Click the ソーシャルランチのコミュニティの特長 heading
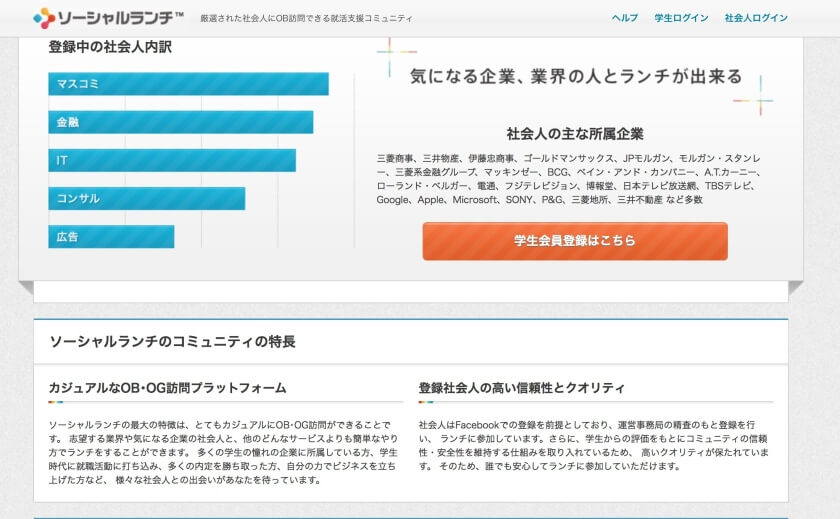Screen dimensions: 840x519 pyautogui.click(x=172, y=342)
